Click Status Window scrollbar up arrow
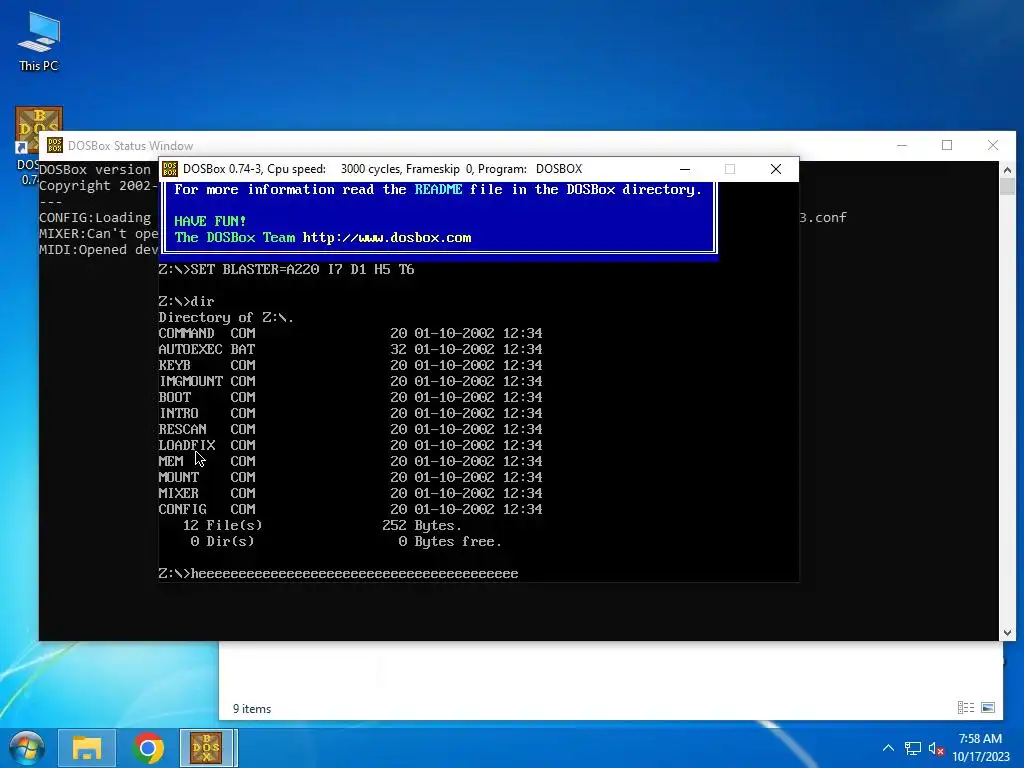Image resolution: width=1024 pixels, height=768 pixels. click(1007, 170)
